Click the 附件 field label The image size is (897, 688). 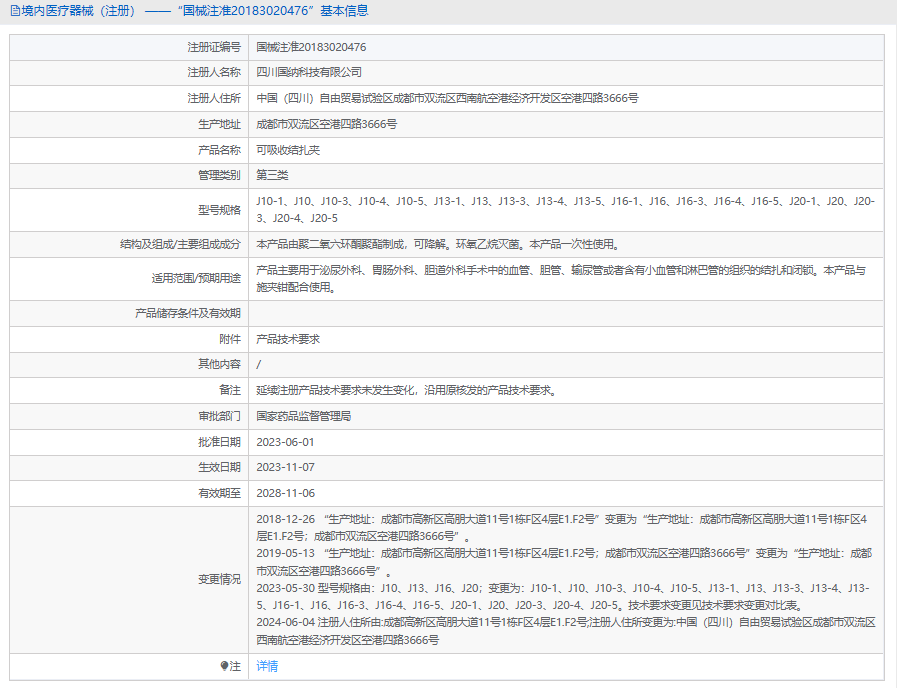(x=230, y=339)
